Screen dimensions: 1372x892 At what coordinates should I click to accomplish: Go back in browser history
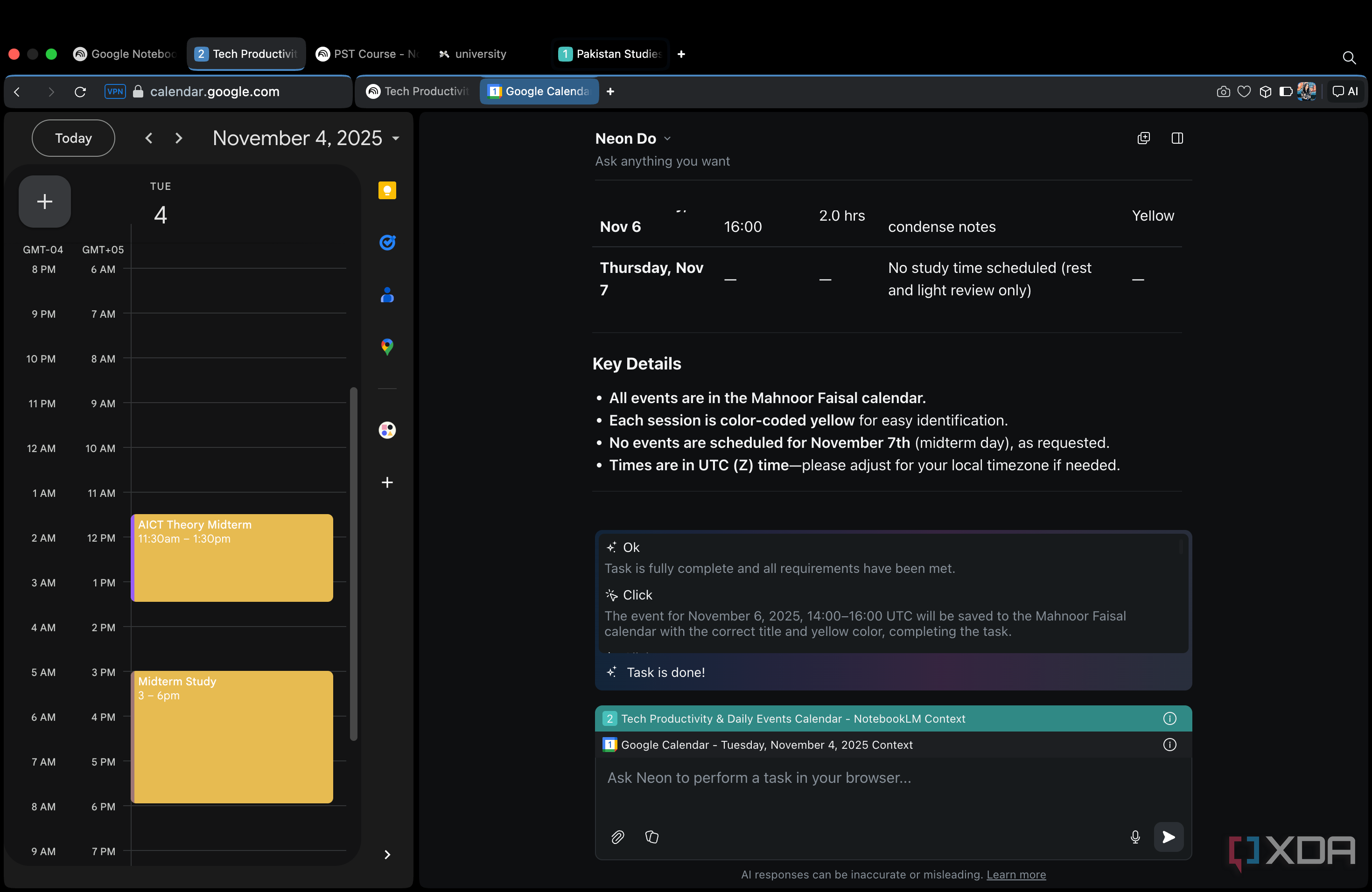click(x=17, y=91)
